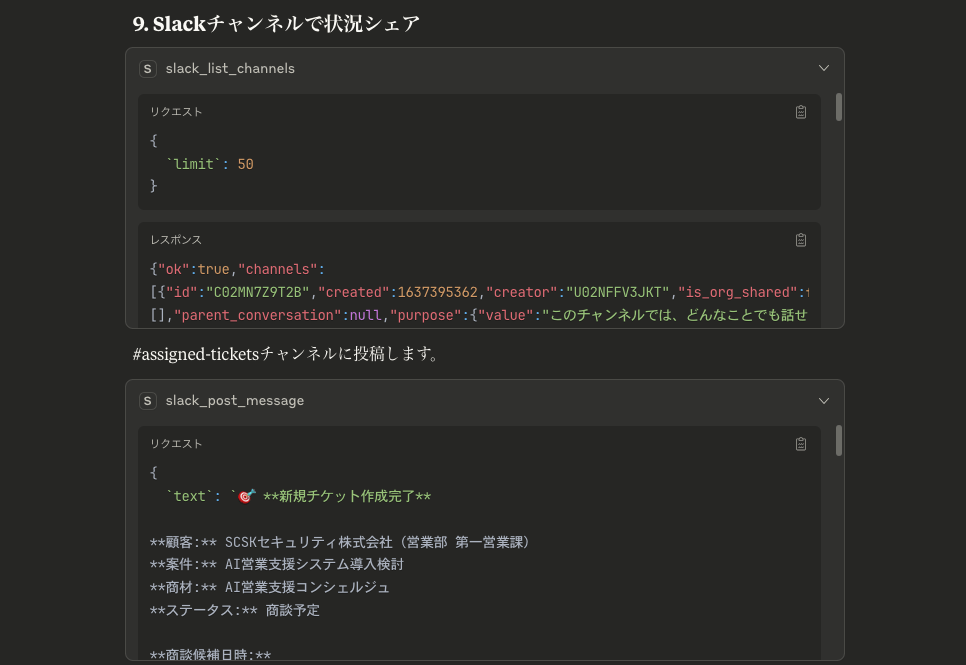
Task: Copy the slack_list_channels response JSON
Action: pyautogui.click(x=800, y=240)
